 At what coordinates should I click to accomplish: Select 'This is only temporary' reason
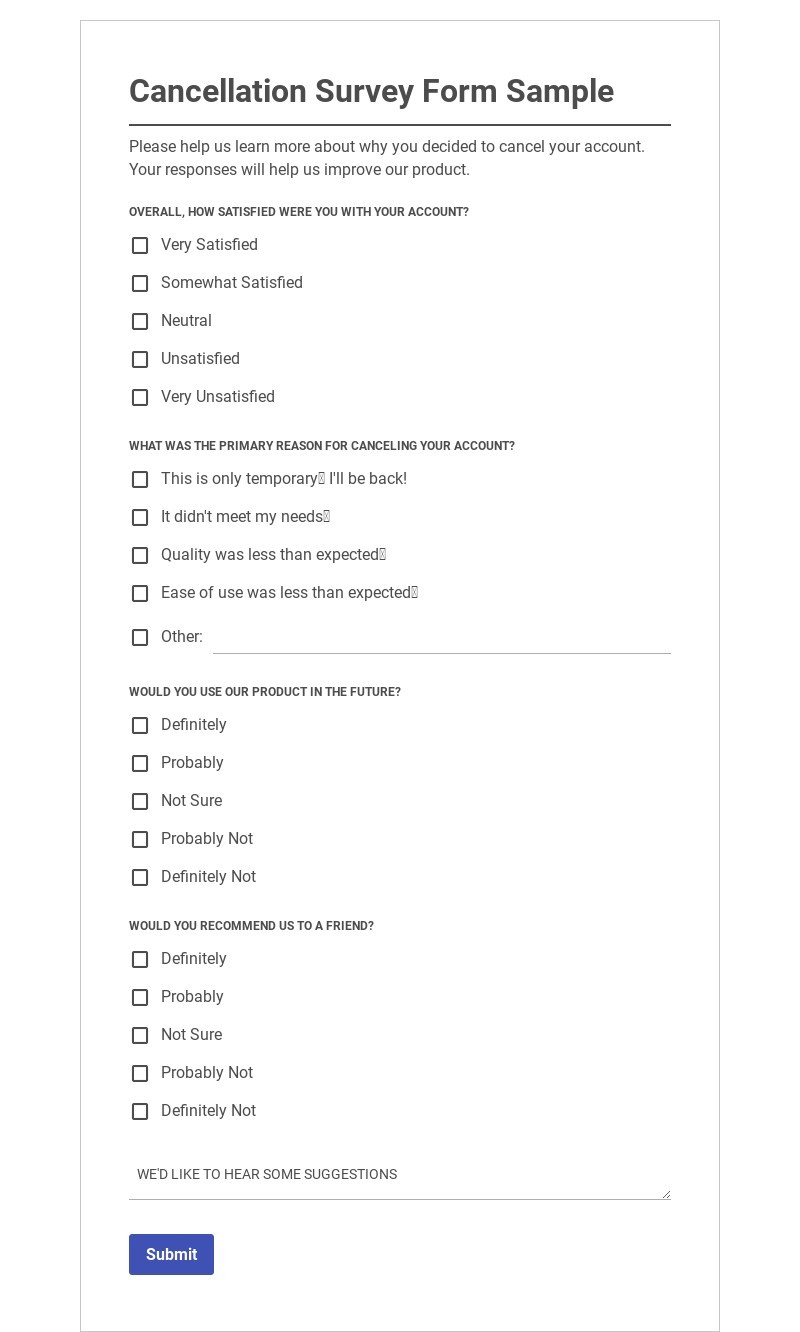click(140, 480)
